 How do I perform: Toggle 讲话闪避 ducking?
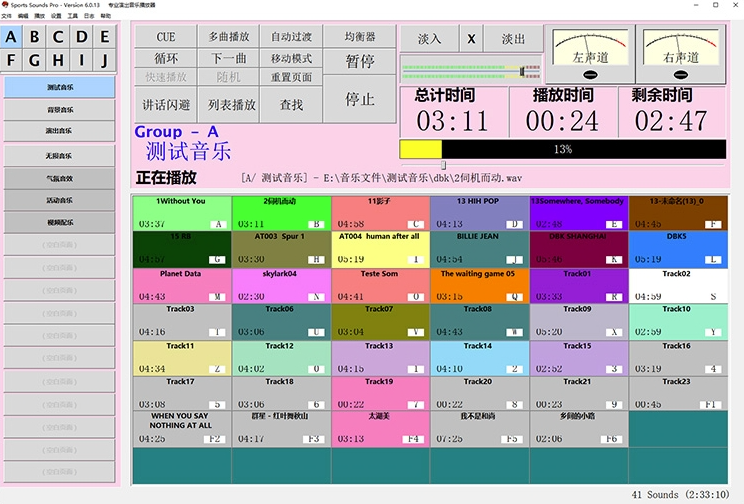pyautogui.click(x=166, y=104)
